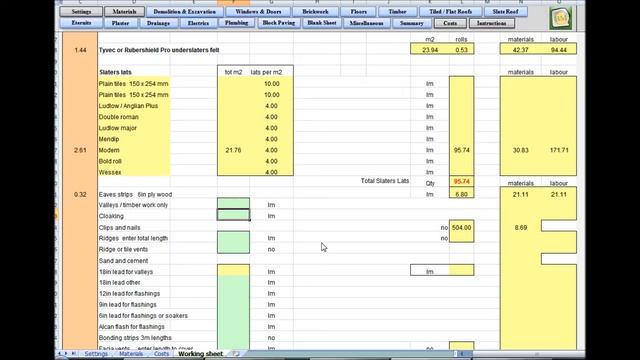Click the 'Mendip' row label

point(109,139)
